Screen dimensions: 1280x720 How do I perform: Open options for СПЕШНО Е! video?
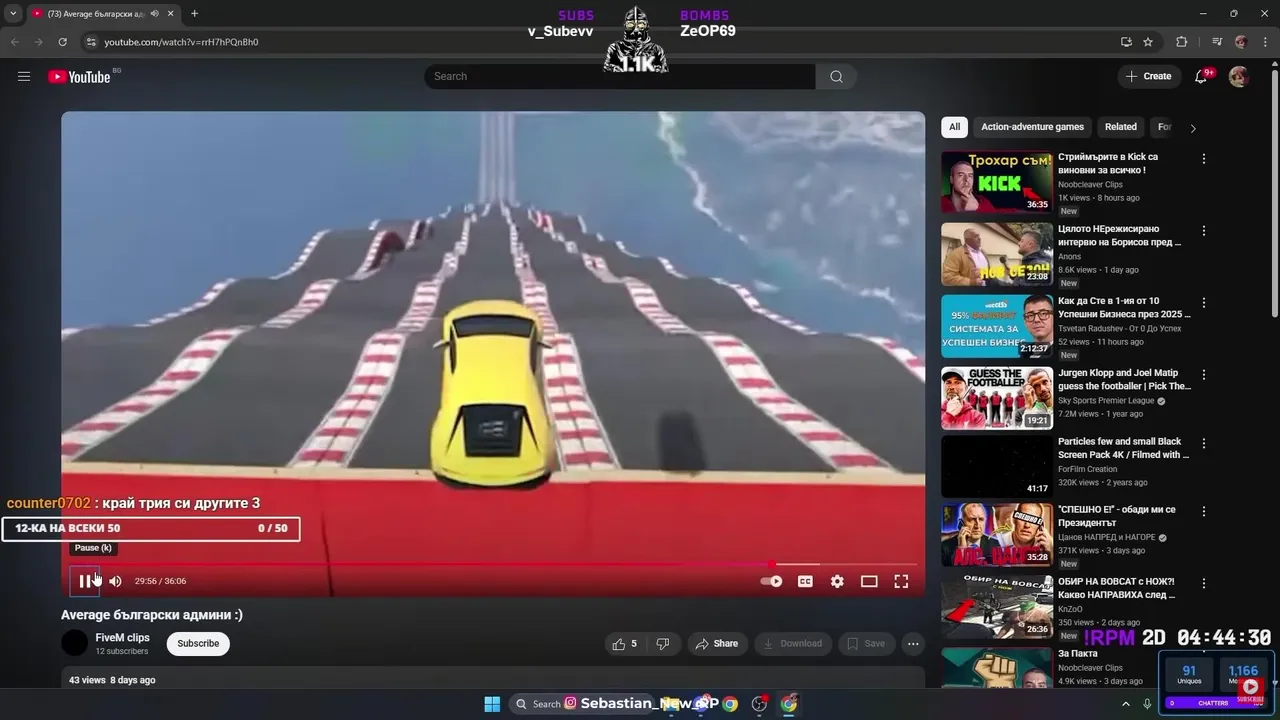(1204, 511)
